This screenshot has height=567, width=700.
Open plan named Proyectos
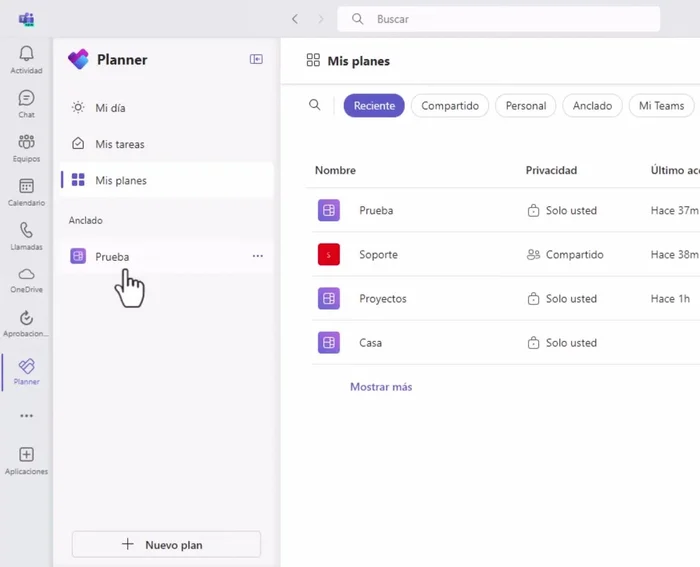[x=383, y=299]
